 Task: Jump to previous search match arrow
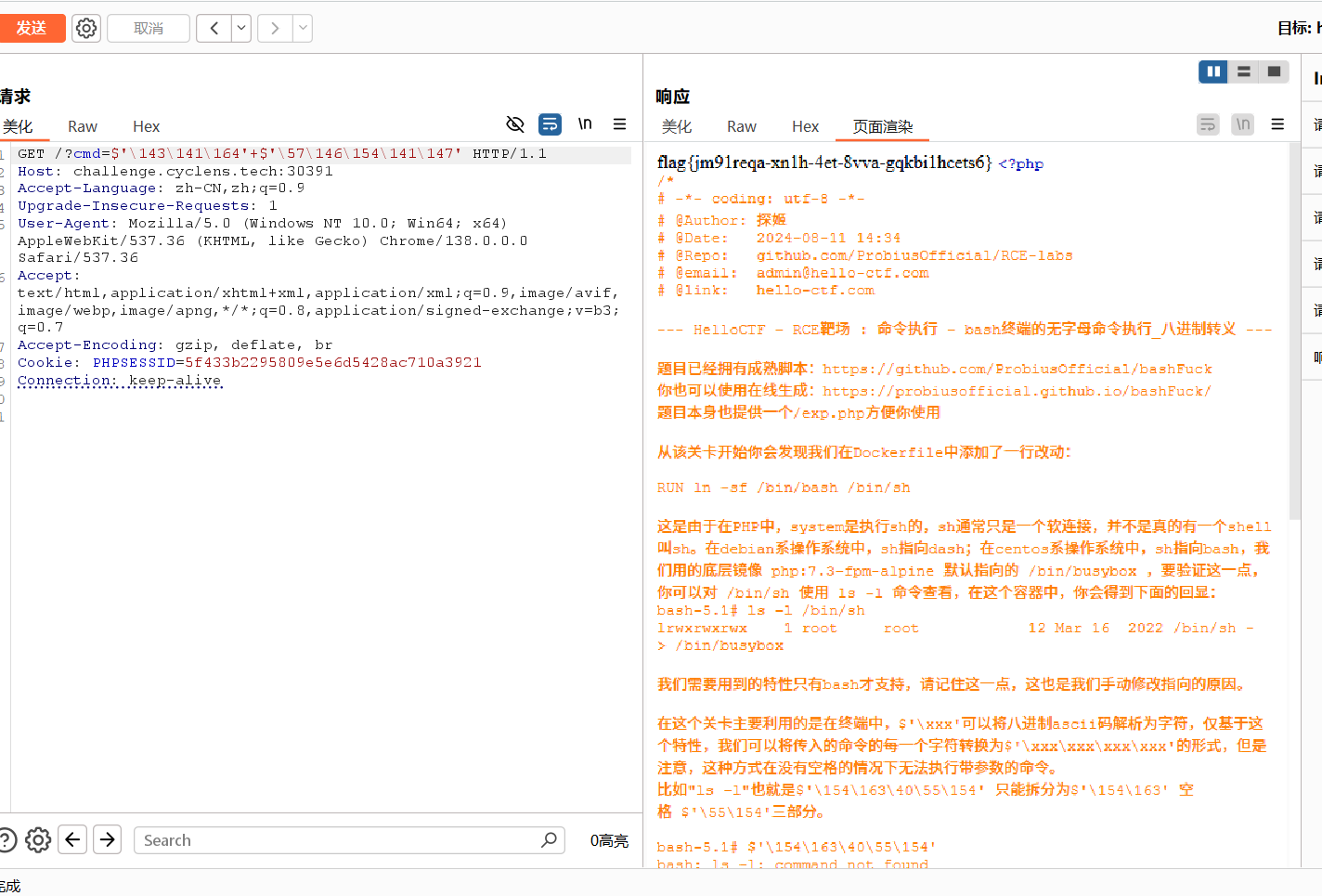[x=72, y=839]
